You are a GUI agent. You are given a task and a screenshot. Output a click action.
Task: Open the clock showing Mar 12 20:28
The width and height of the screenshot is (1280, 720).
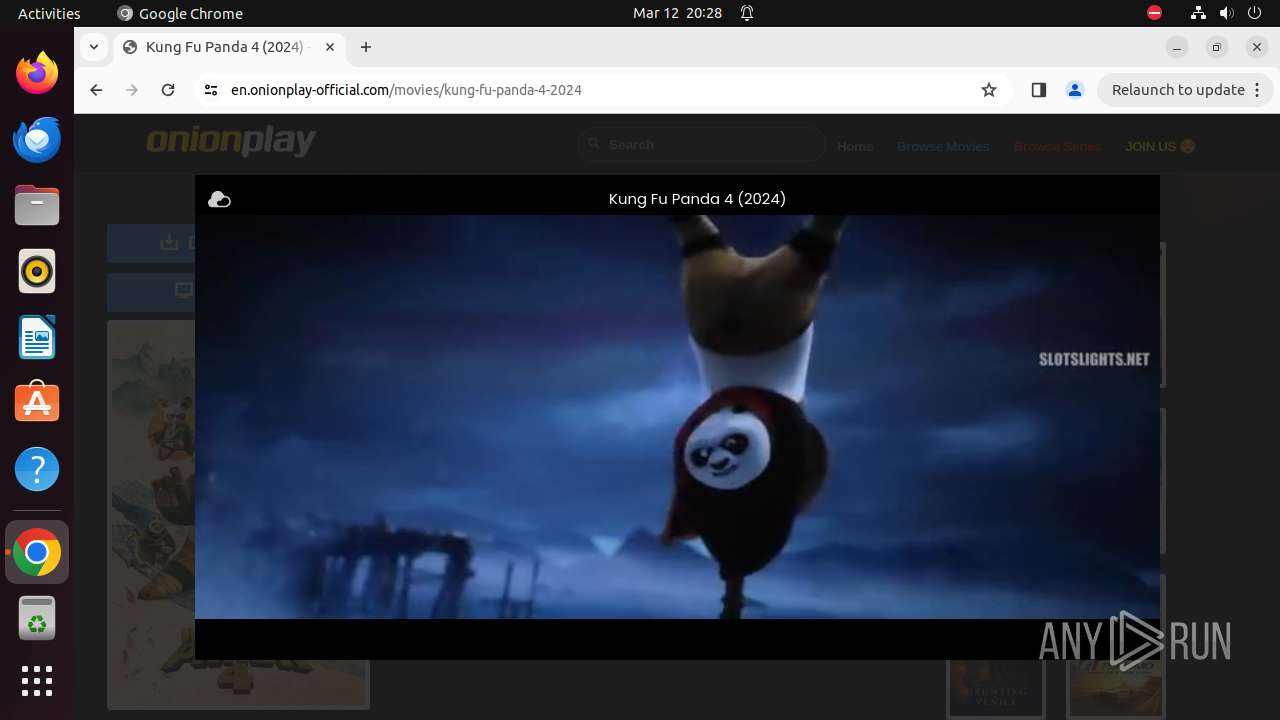(x=677, y=13)
